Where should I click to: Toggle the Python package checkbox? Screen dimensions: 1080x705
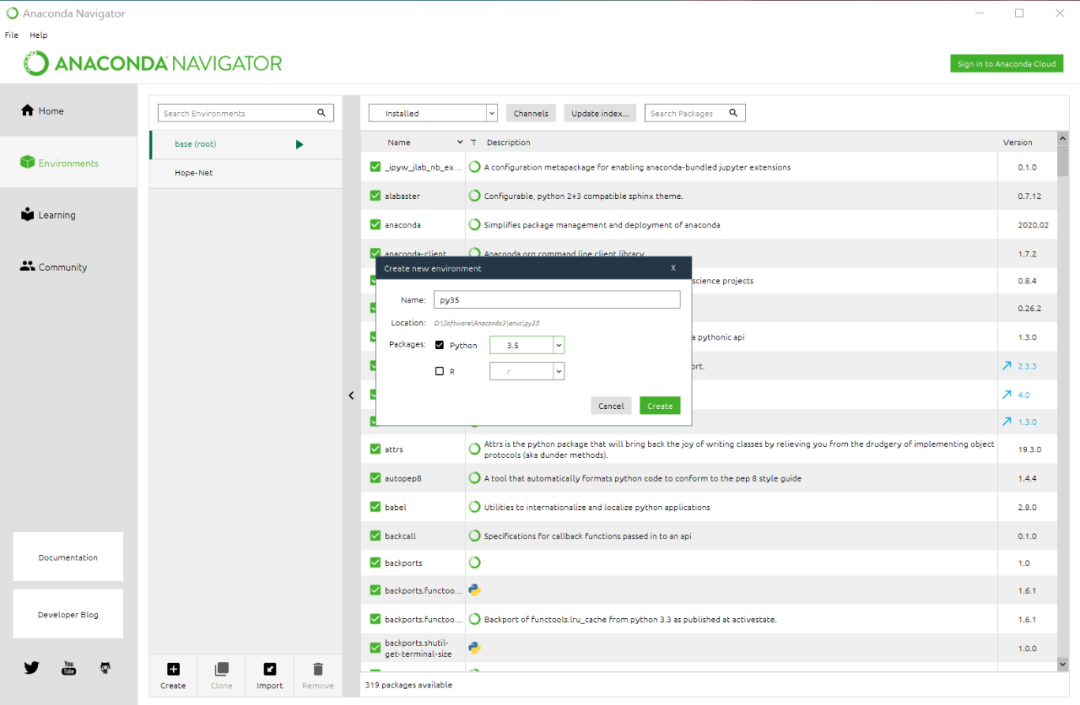tap(439, 345)
